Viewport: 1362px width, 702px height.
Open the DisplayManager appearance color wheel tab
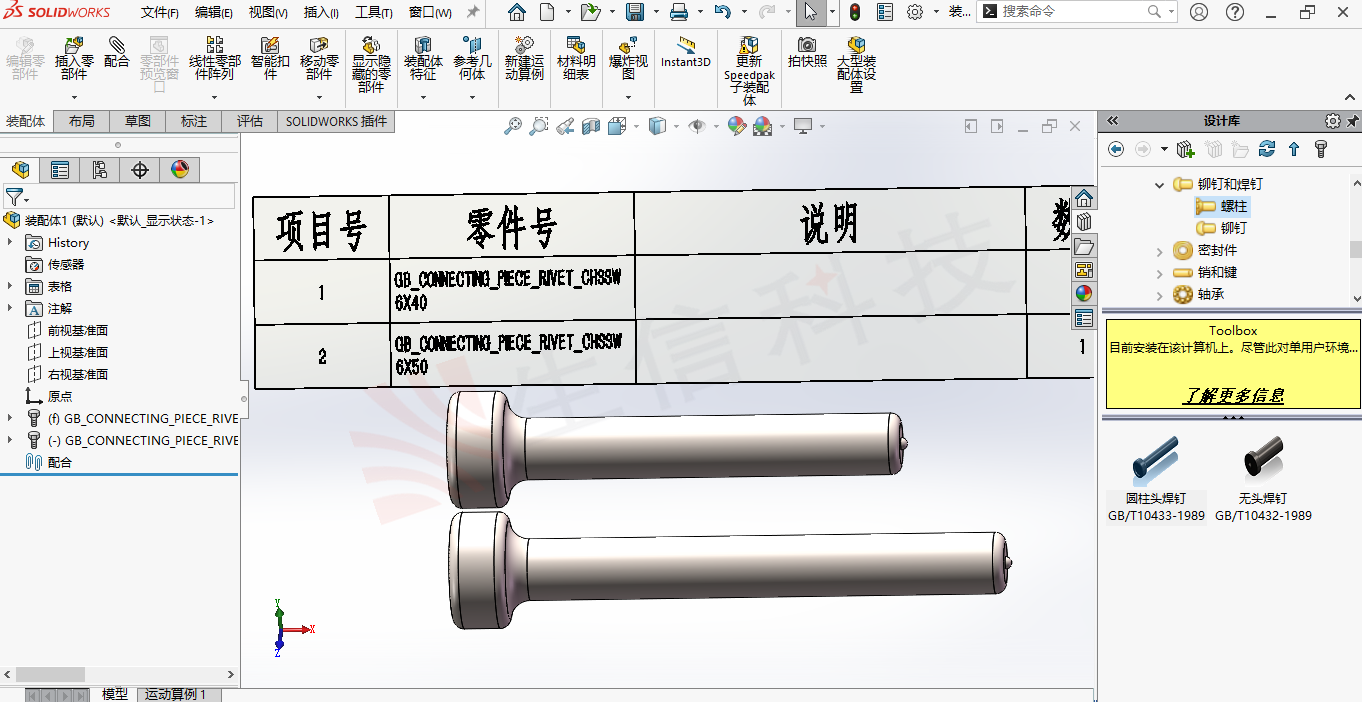(180, 170)
